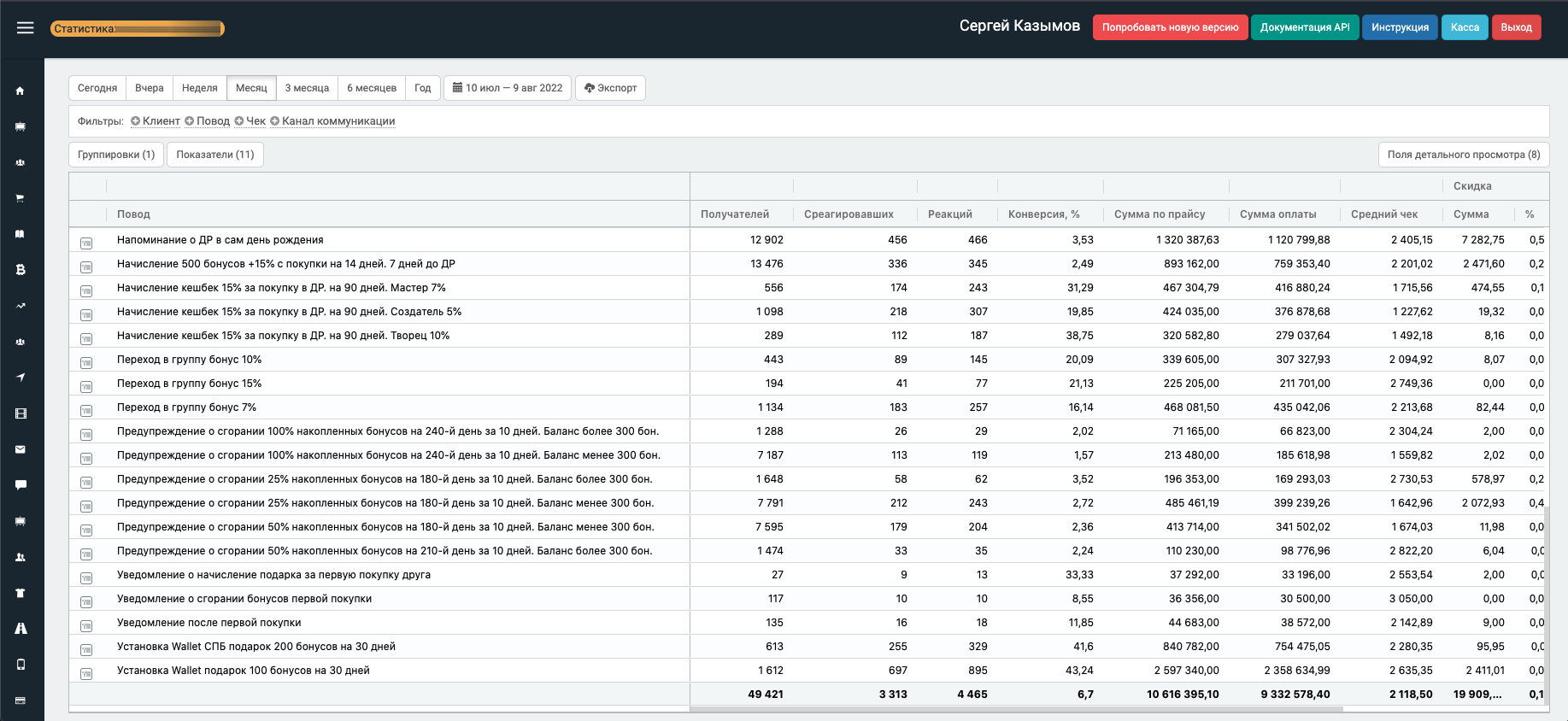Switch the period to '3 месяца'
The width and height of the screenshot is (1568, 721).
[307, 88]
